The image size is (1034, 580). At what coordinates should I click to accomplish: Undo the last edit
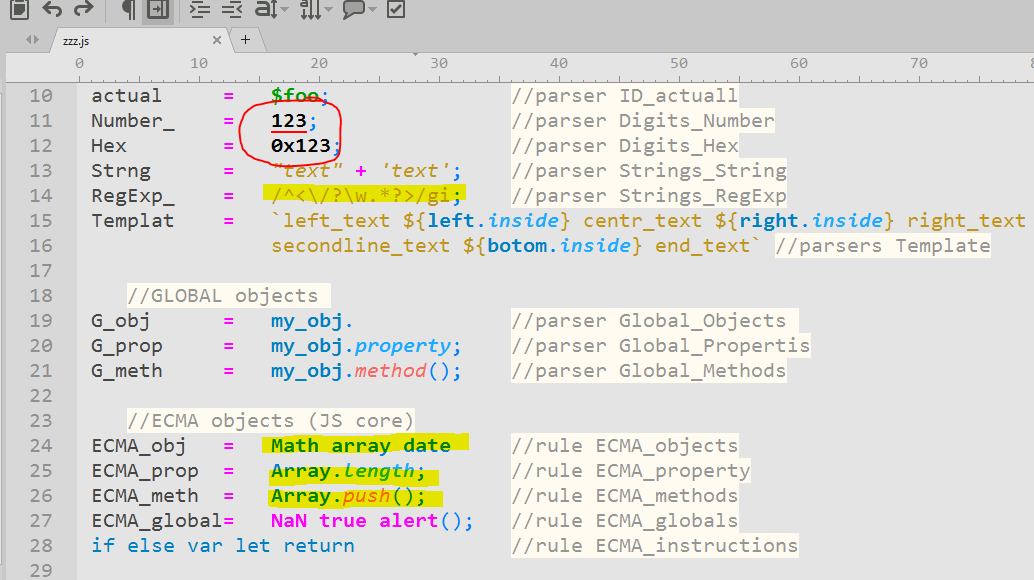tap(51, 10)
